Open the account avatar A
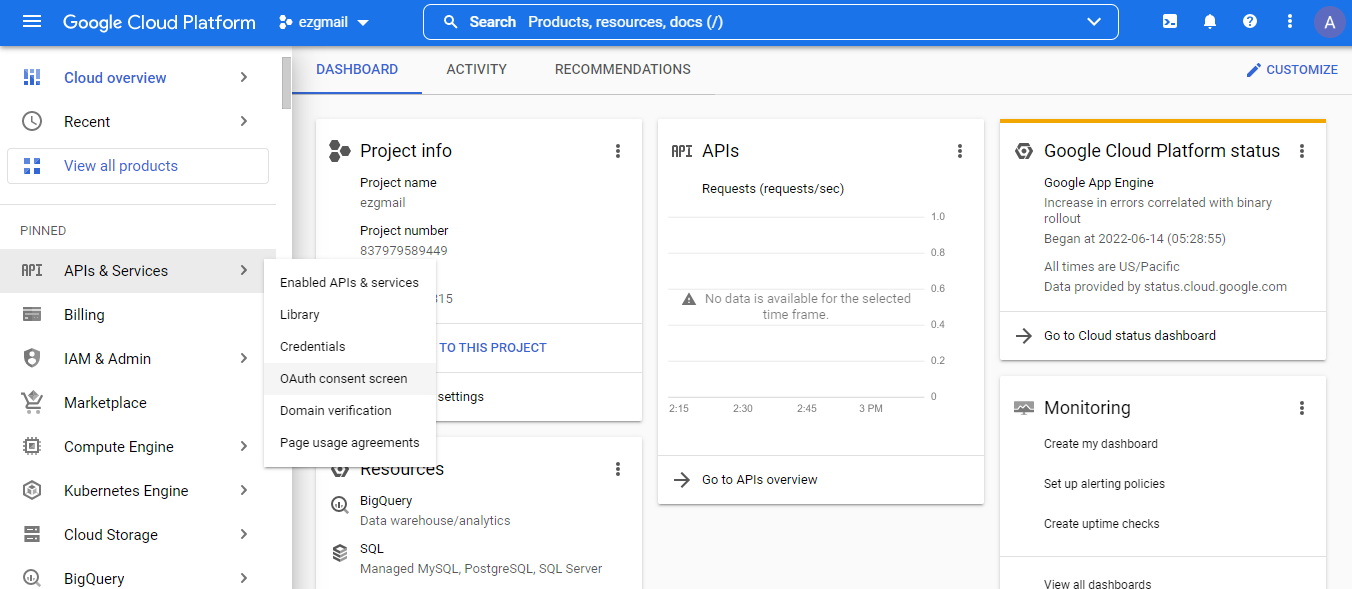This screenshot has width=1352, height=589. tap(1329, 22)
